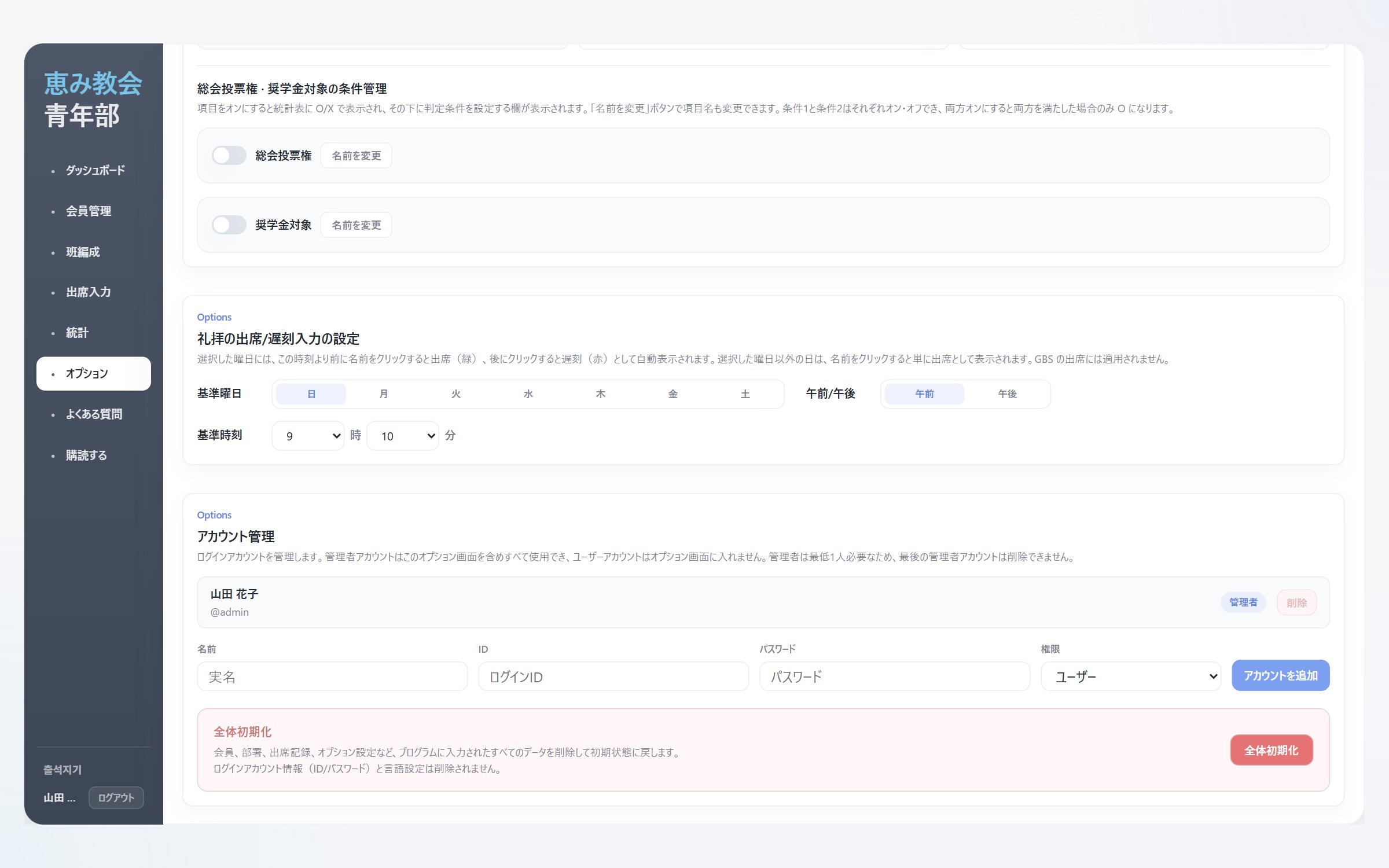Open 統計 in the sidebar
The height and width of the screenshot is (868, 1389).
[x=94, y=333]
